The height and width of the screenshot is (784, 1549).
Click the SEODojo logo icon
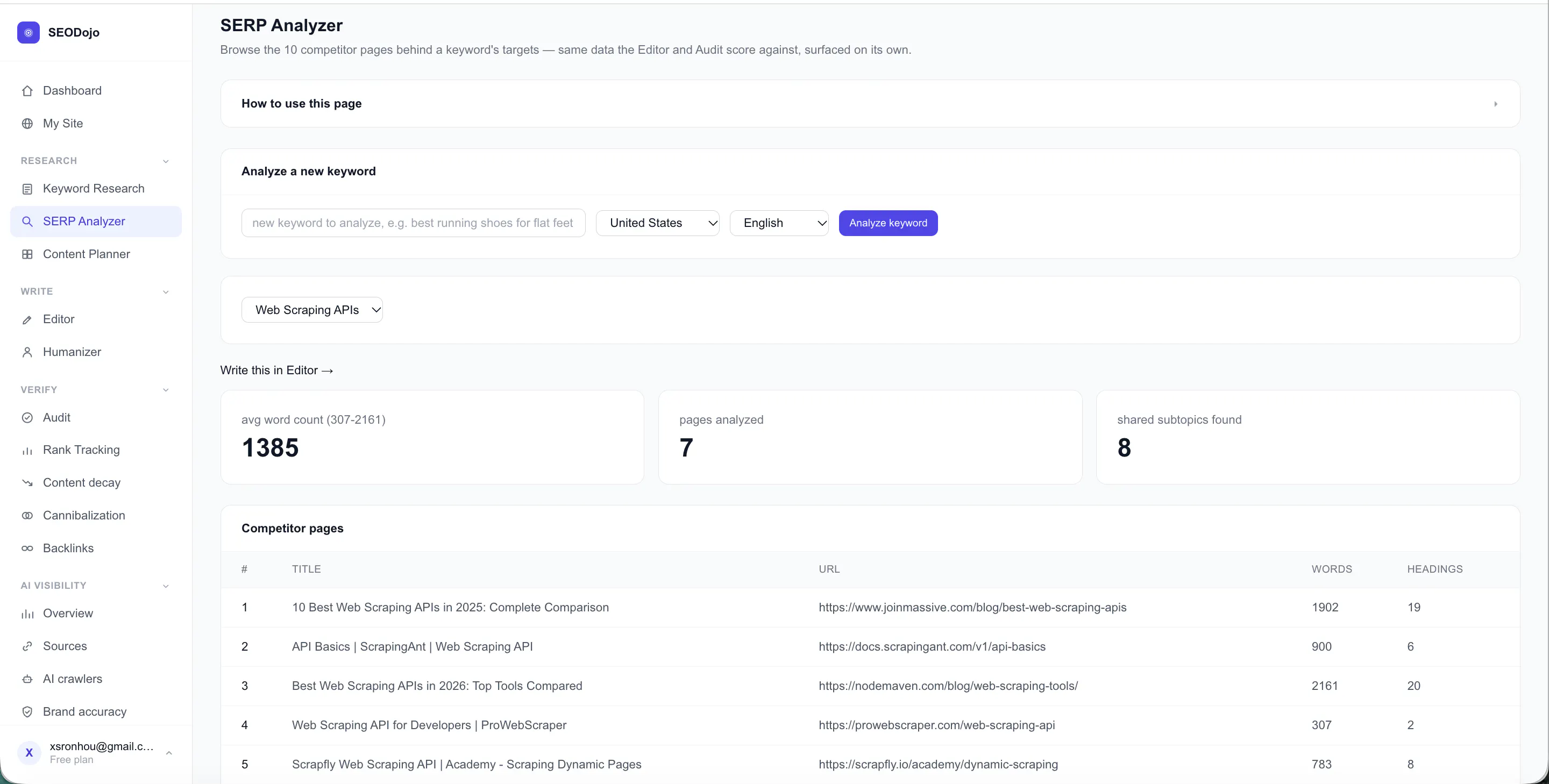[29, 32]
